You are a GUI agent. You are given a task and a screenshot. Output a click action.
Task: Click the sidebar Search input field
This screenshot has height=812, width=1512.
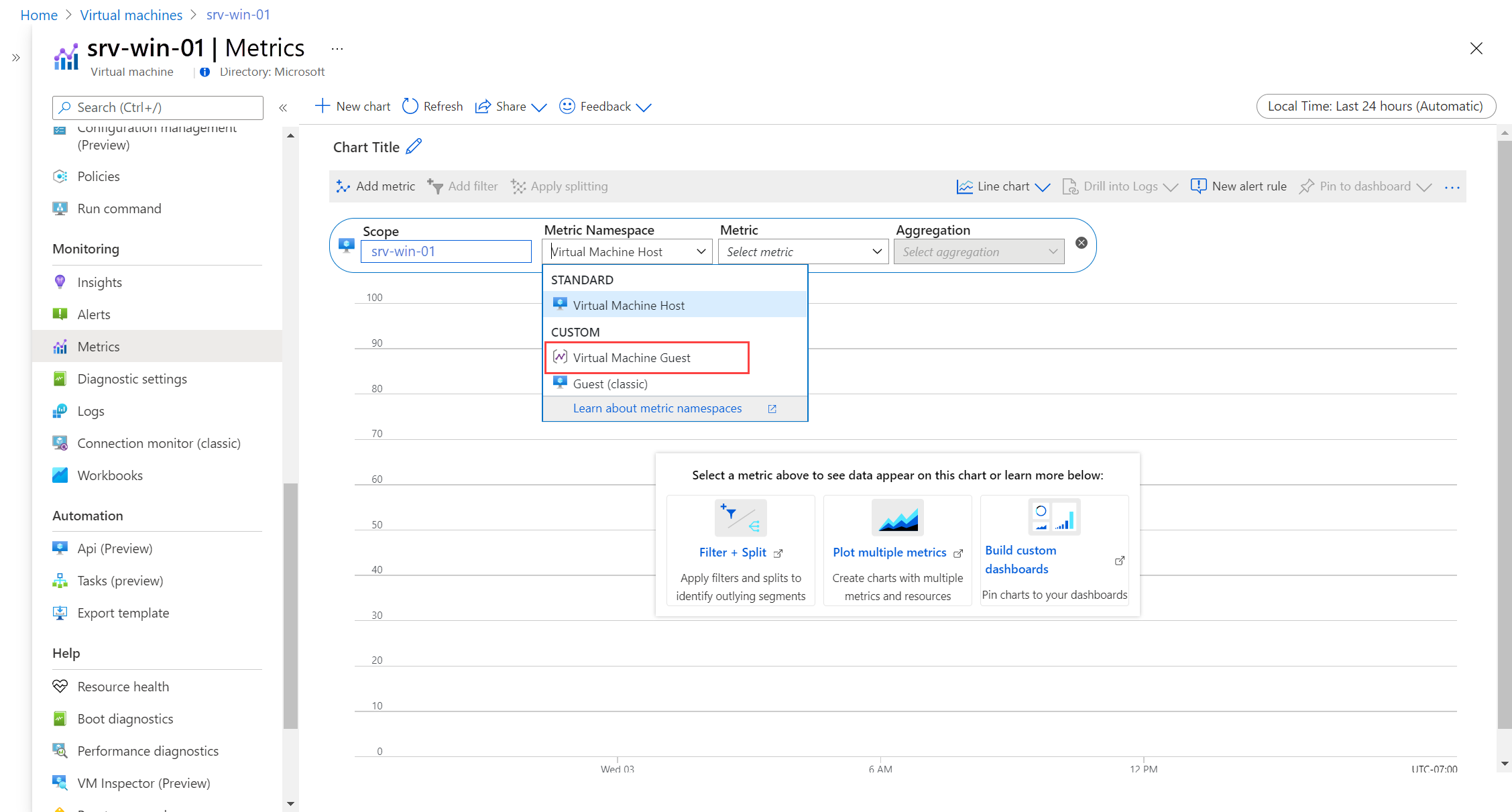158,107
